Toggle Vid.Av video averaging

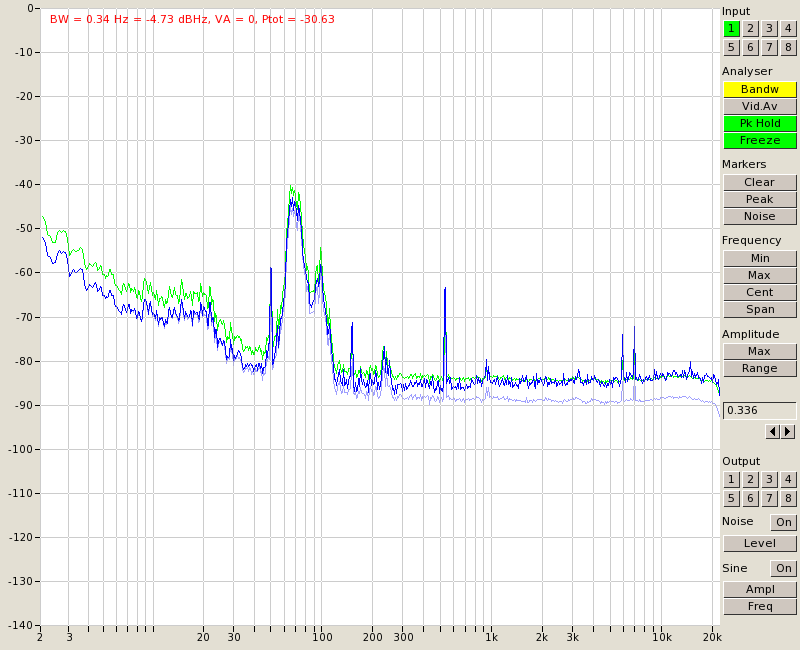760,107
